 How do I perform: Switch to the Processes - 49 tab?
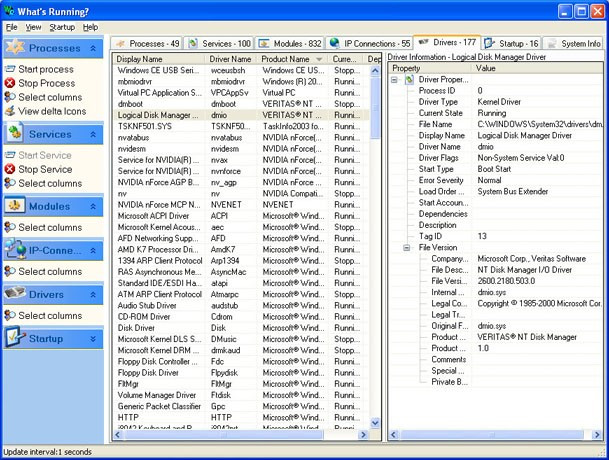pyautogui.click(x=147, y=44)
